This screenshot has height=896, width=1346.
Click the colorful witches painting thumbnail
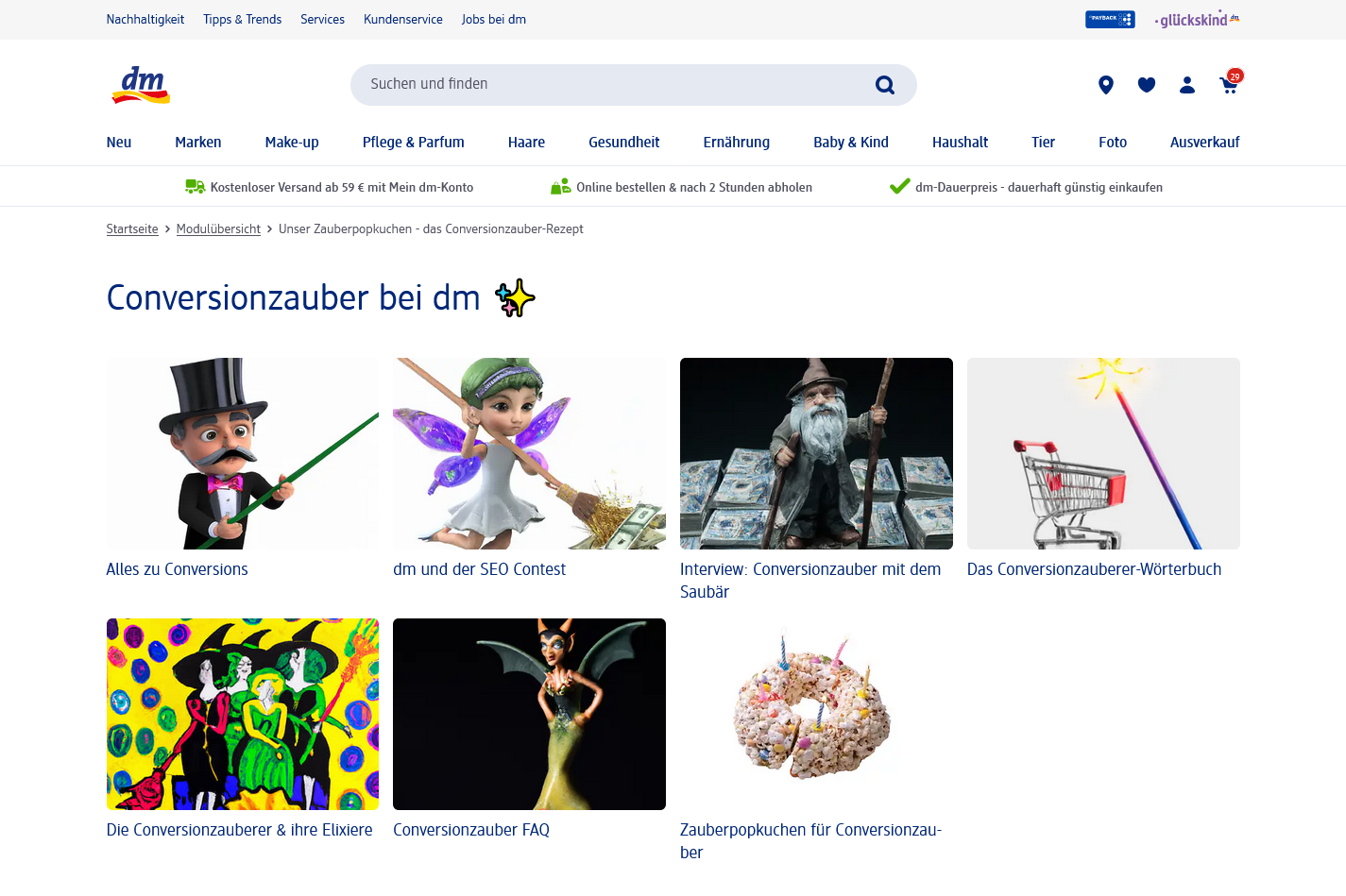tap(243, 714)
